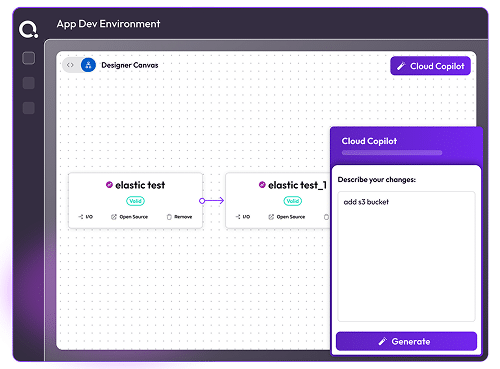
Task: Switch to blue designer view toggle icon
Action: tap(88, 65)
